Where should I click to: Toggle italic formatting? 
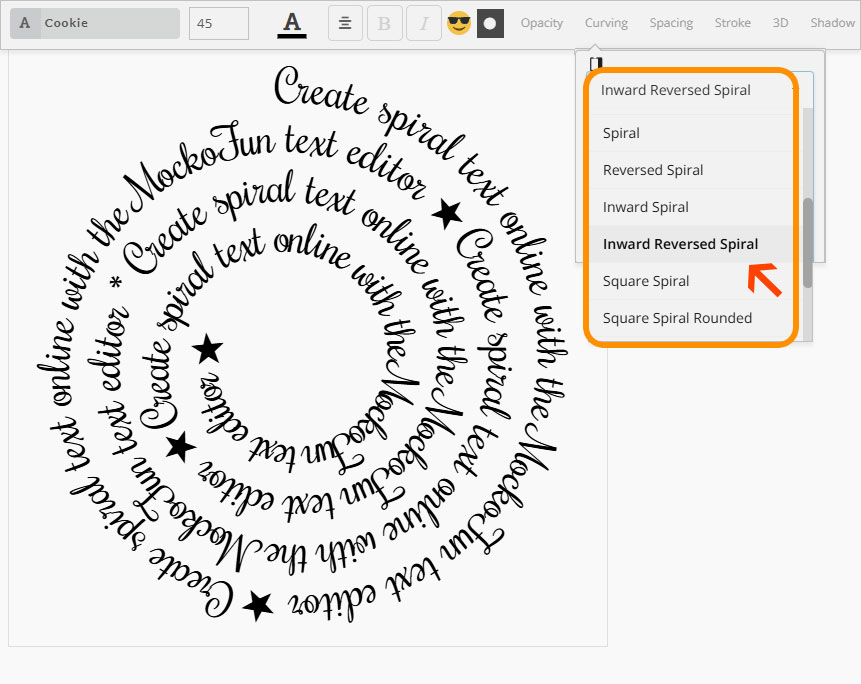[x=422, y=23]
